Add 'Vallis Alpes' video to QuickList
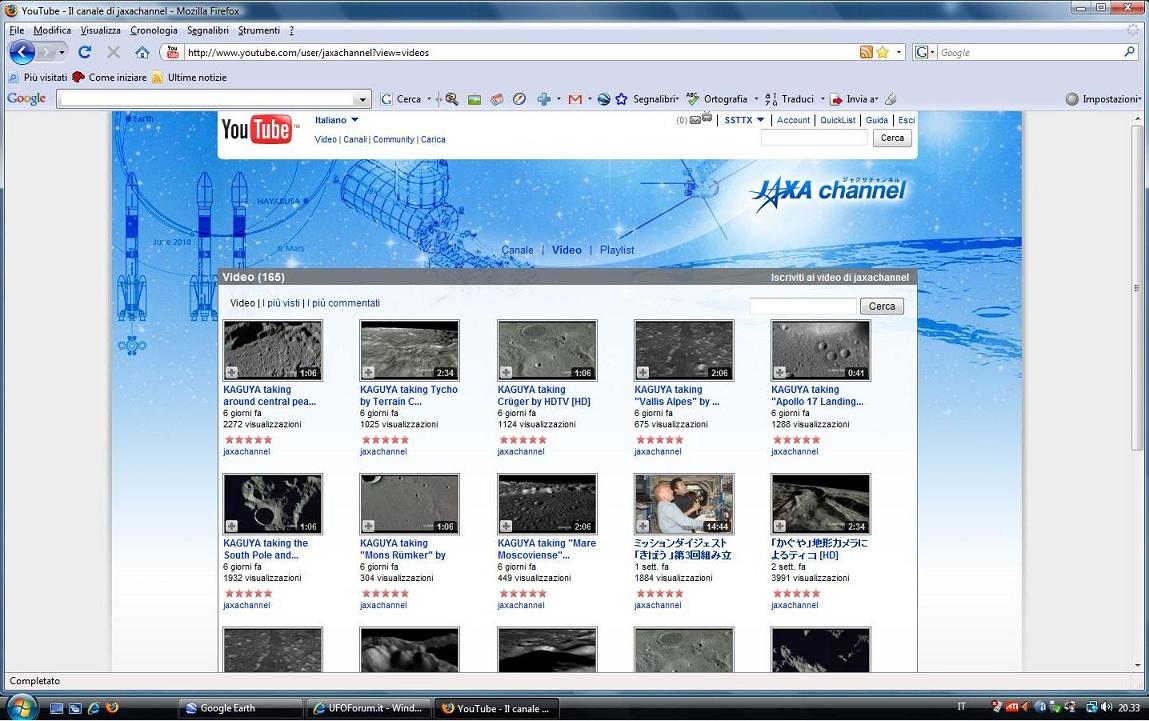 643,372
